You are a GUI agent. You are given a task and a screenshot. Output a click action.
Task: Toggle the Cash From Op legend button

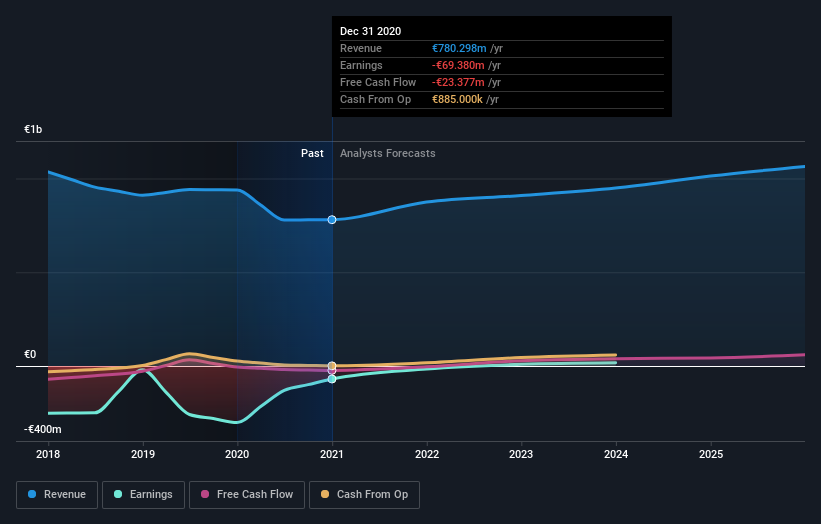[364, 495]
